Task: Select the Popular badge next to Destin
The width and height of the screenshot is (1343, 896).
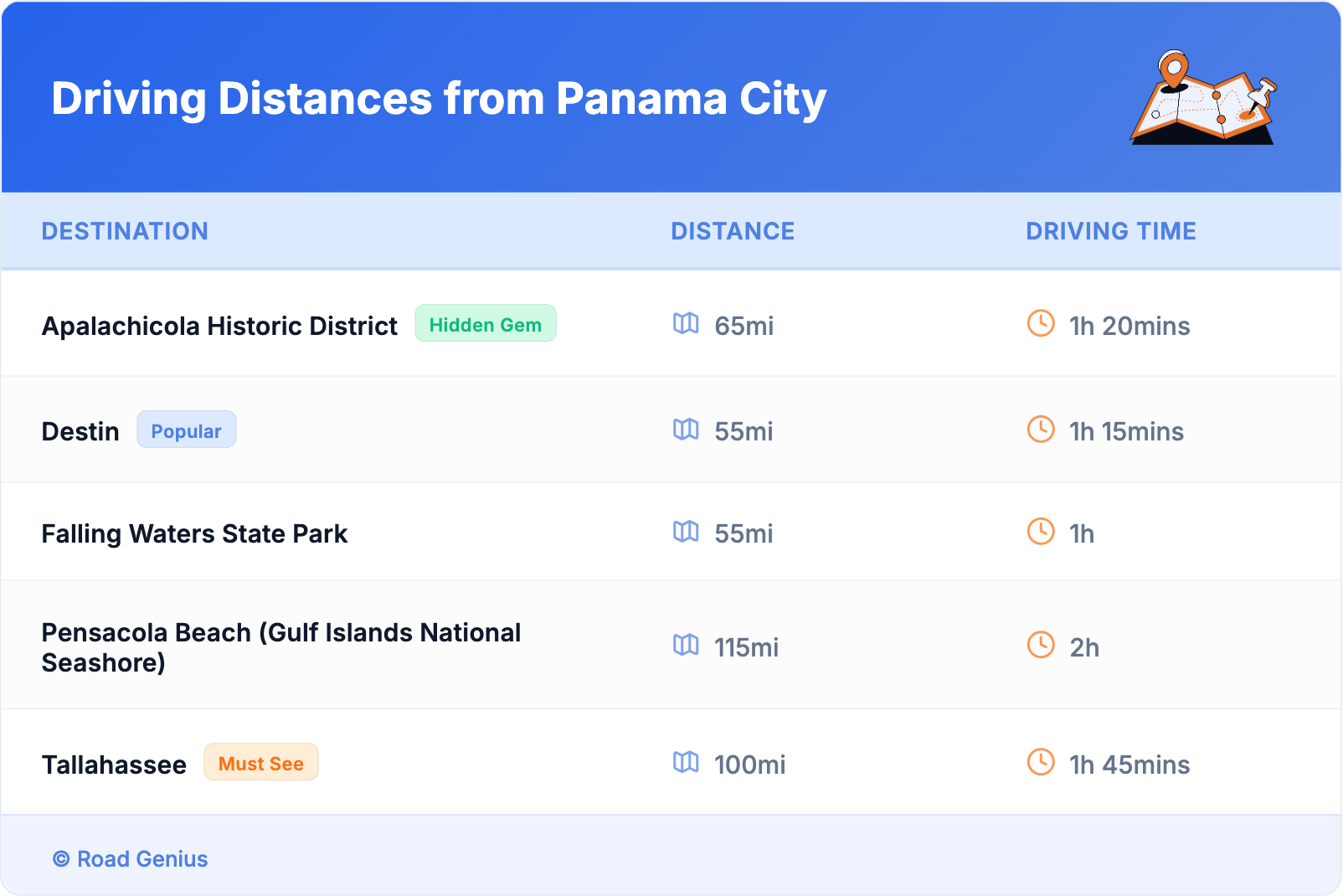Action: click(x=186, y=430)
